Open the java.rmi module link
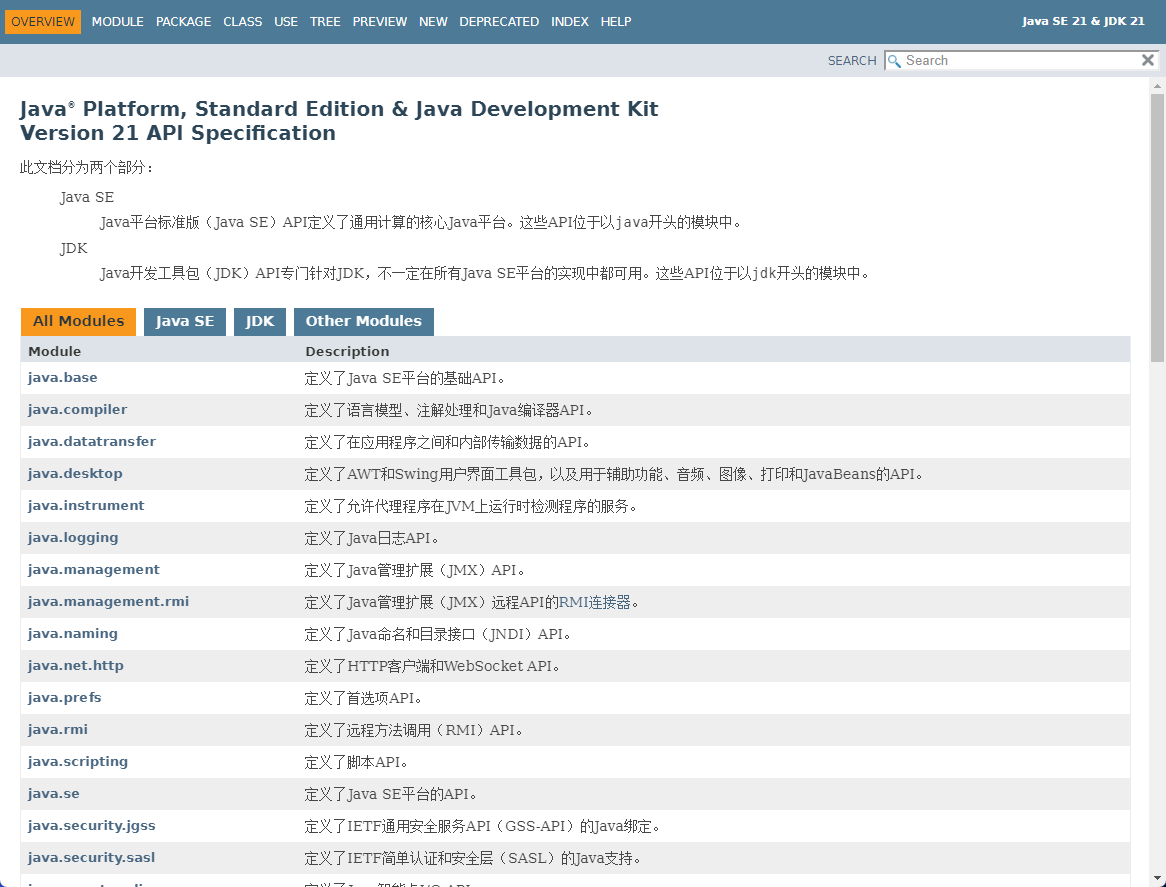The height and width of the screenshot is (887, 1166). (58, 729)
